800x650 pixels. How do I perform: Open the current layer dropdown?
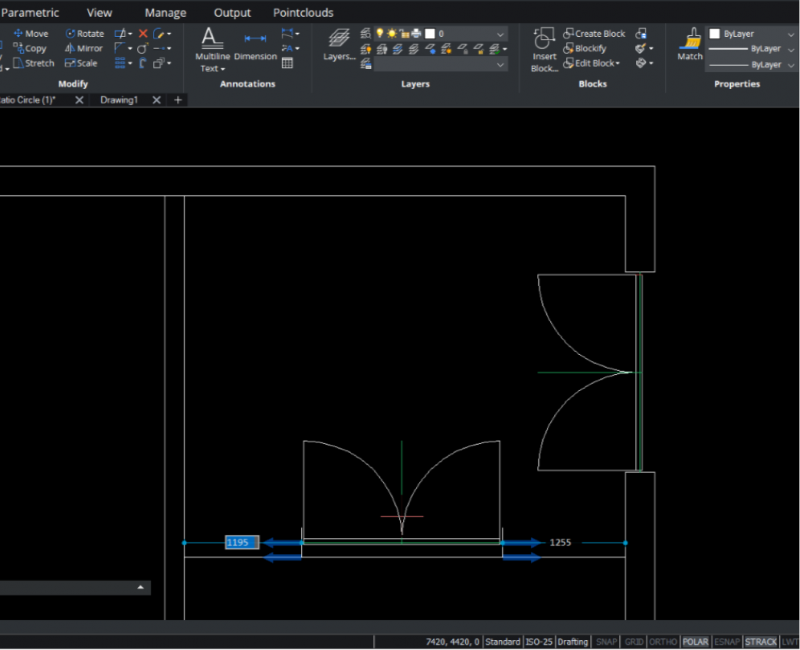pyautogui.click(x=501, y=34)
